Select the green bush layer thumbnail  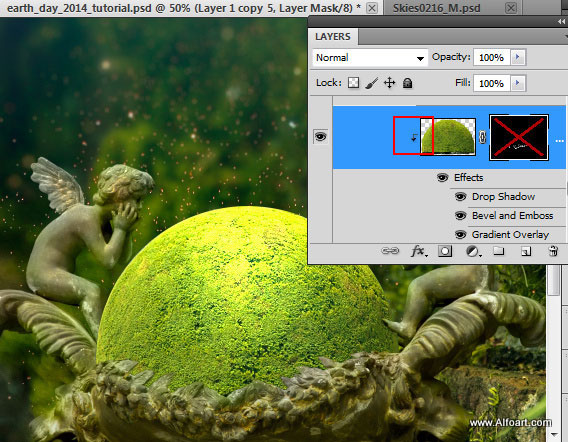coord(448,137)
